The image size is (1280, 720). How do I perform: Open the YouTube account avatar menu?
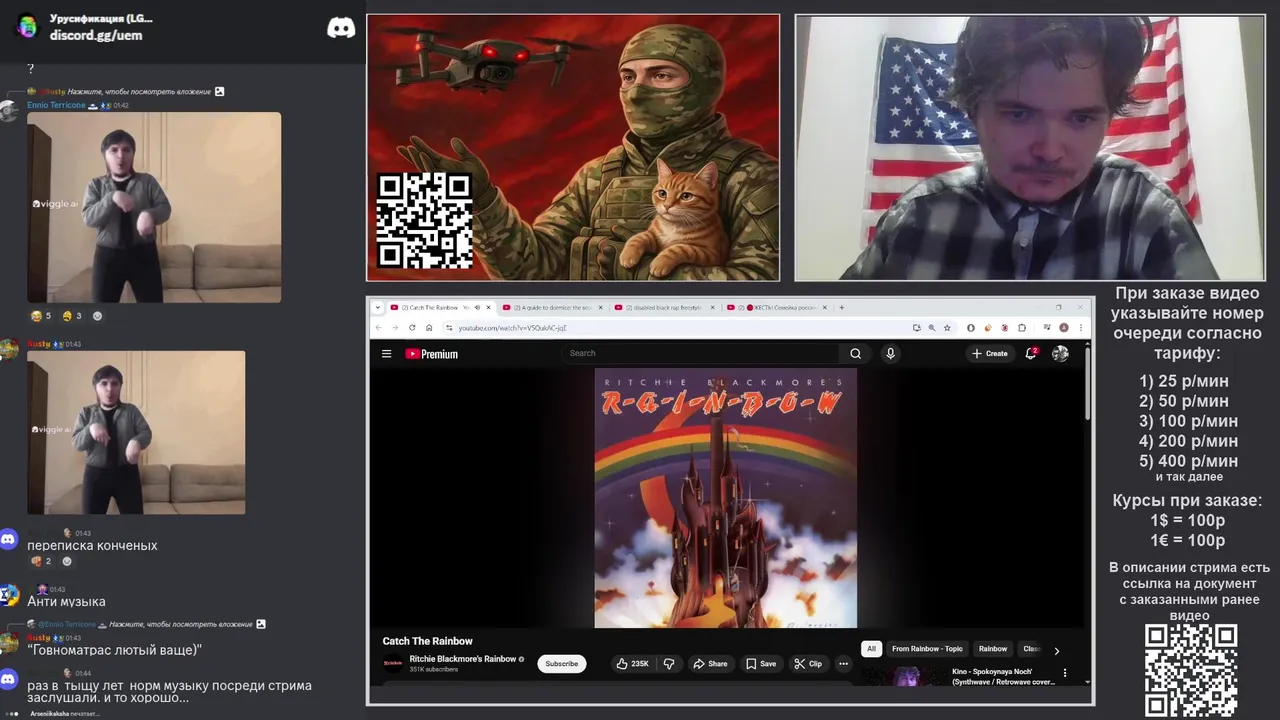(1060, 353)
